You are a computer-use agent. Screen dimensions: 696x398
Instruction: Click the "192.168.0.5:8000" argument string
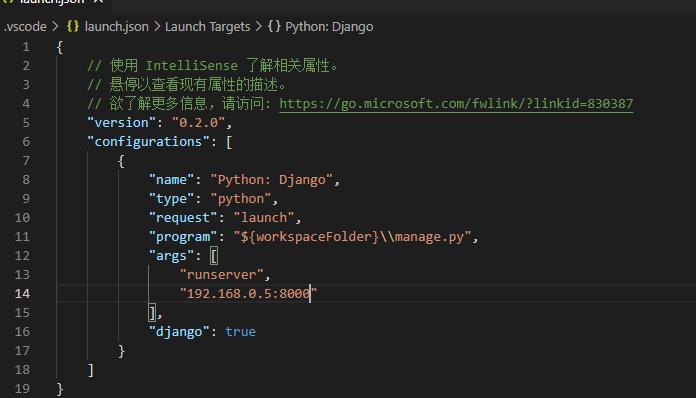point(248,294)
